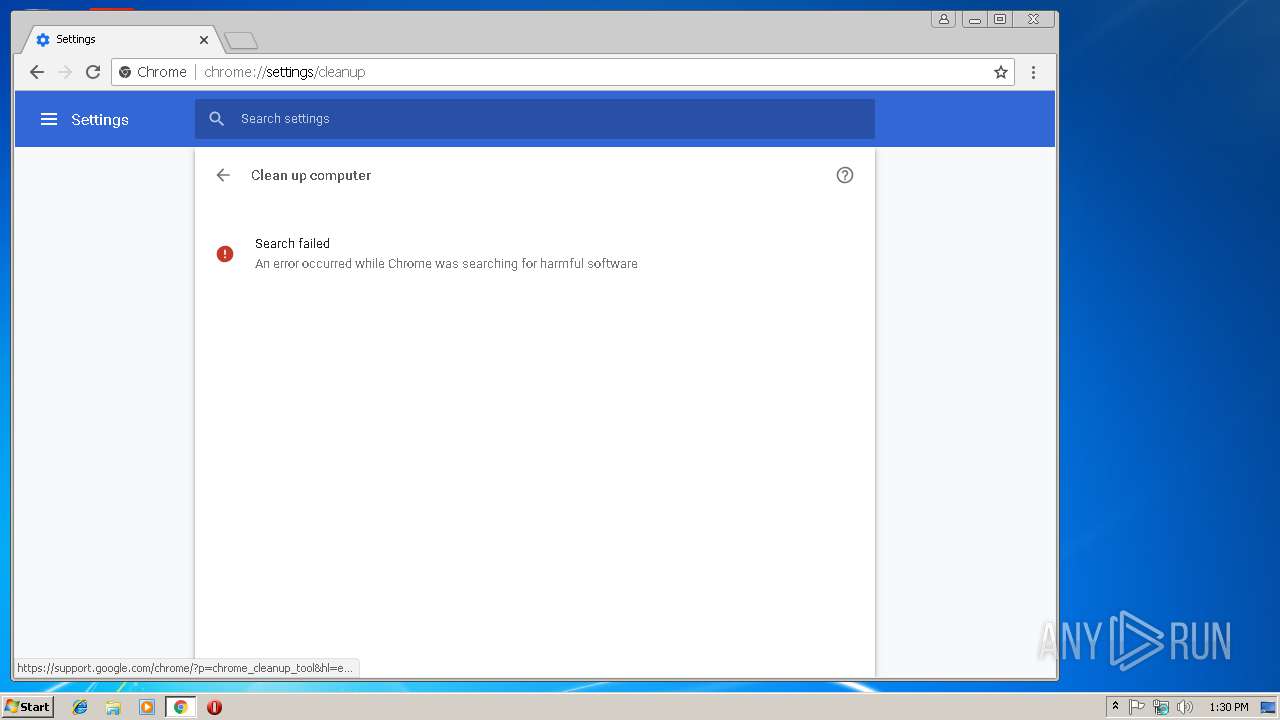The image size is (1280, 720).
Task: Click the Show desktop button
Action: pos(1268,707)
